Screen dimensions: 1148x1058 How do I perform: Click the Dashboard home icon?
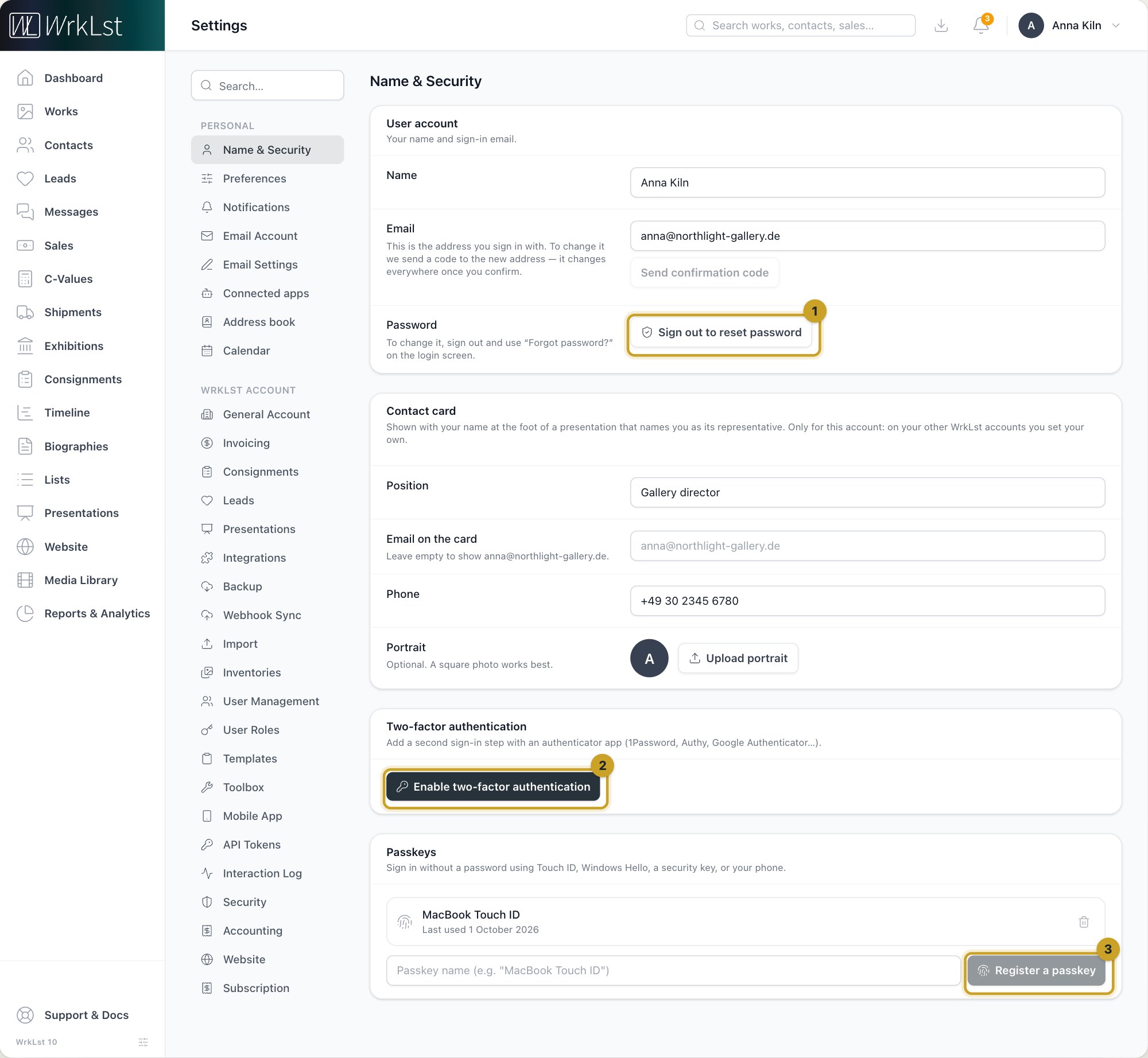25,78
